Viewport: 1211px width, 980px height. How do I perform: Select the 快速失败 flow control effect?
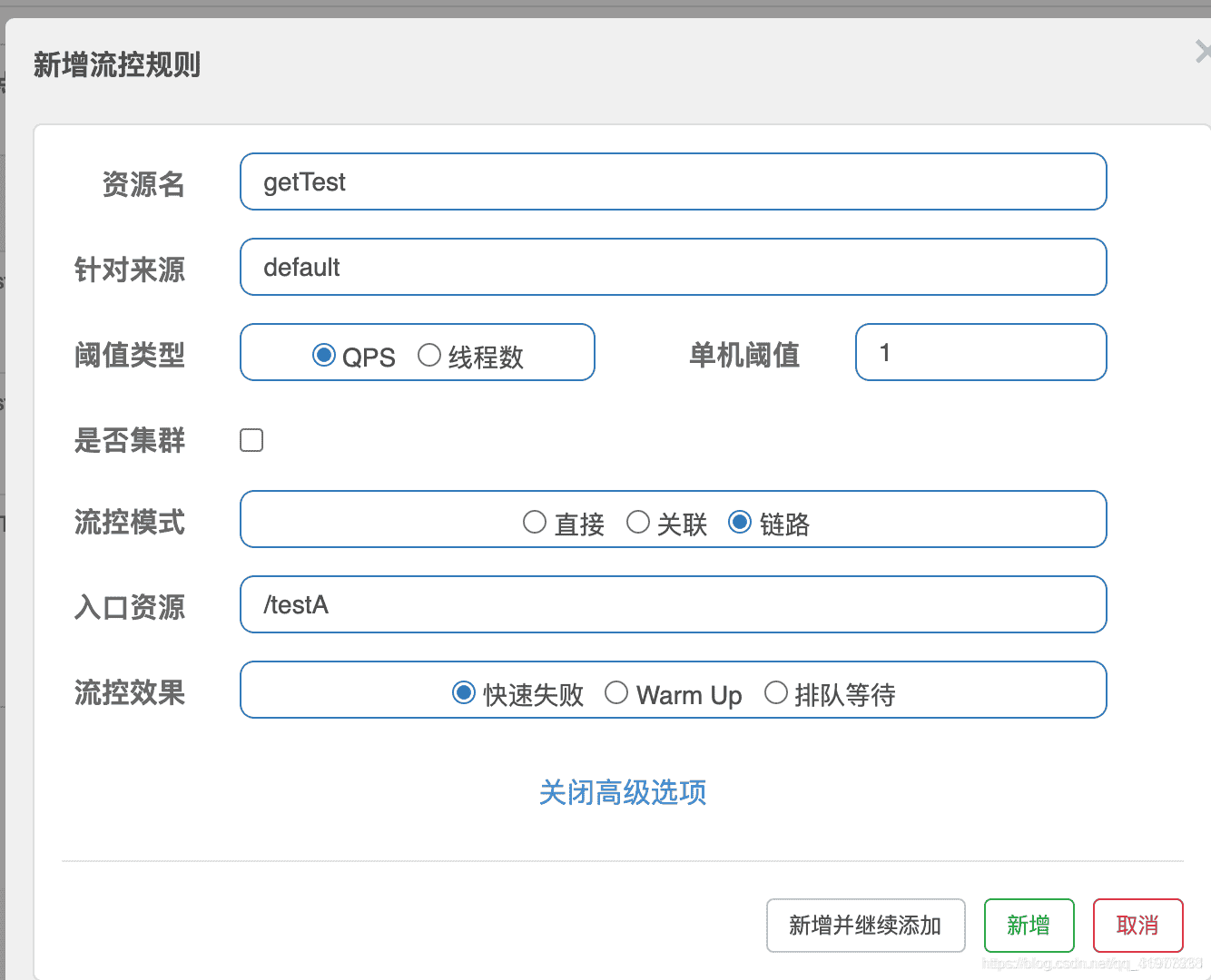click(464, 692)
